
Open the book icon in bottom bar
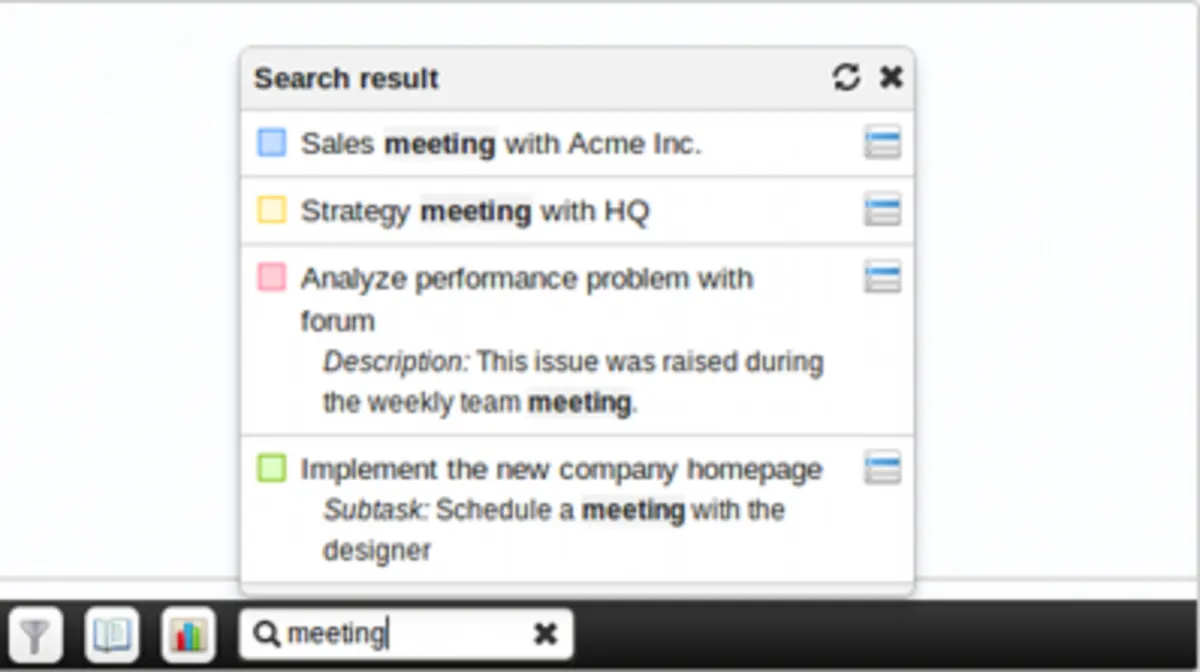tap(111, 634)
